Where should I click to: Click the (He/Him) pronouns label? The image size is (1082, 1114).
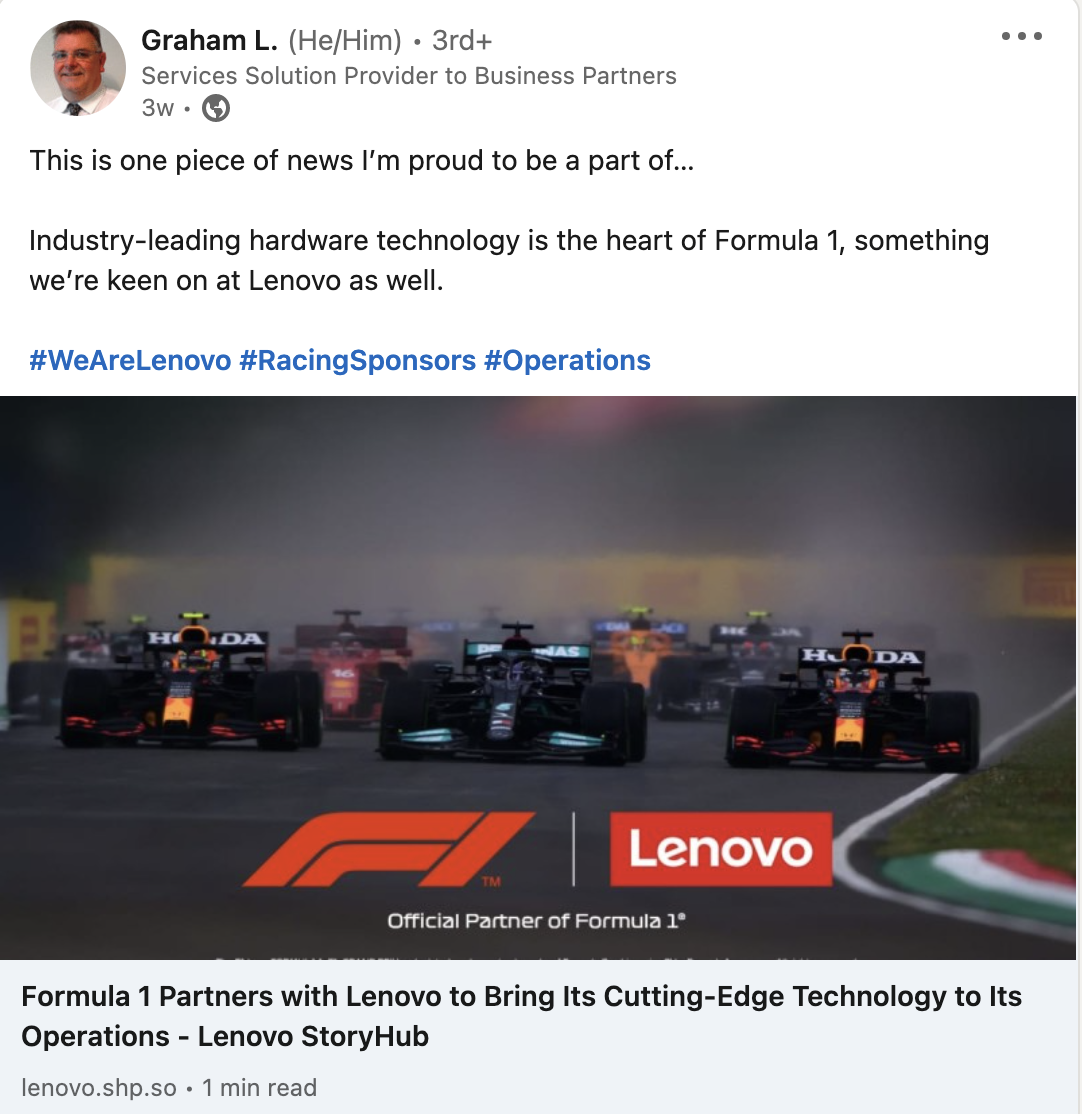345,40
